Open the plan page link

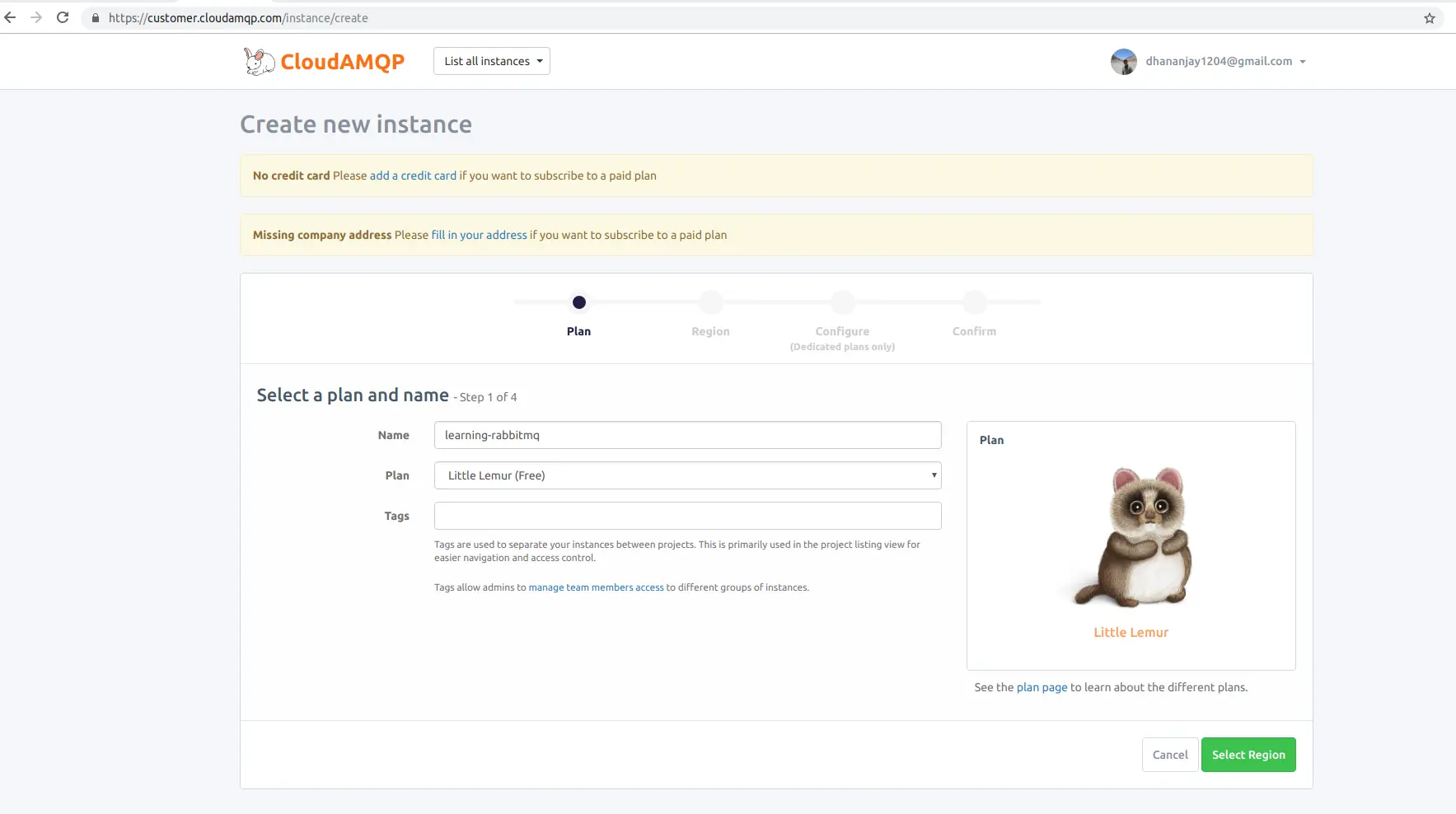(x=1042, y=687)
